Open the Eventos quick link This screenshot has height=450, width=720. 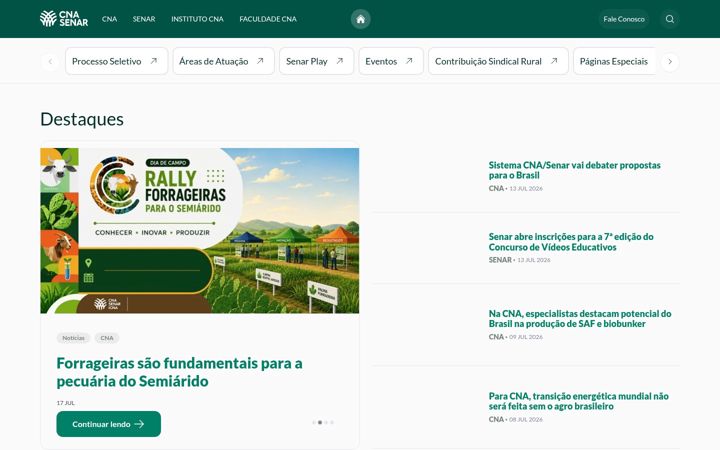[x=391, y=61]
